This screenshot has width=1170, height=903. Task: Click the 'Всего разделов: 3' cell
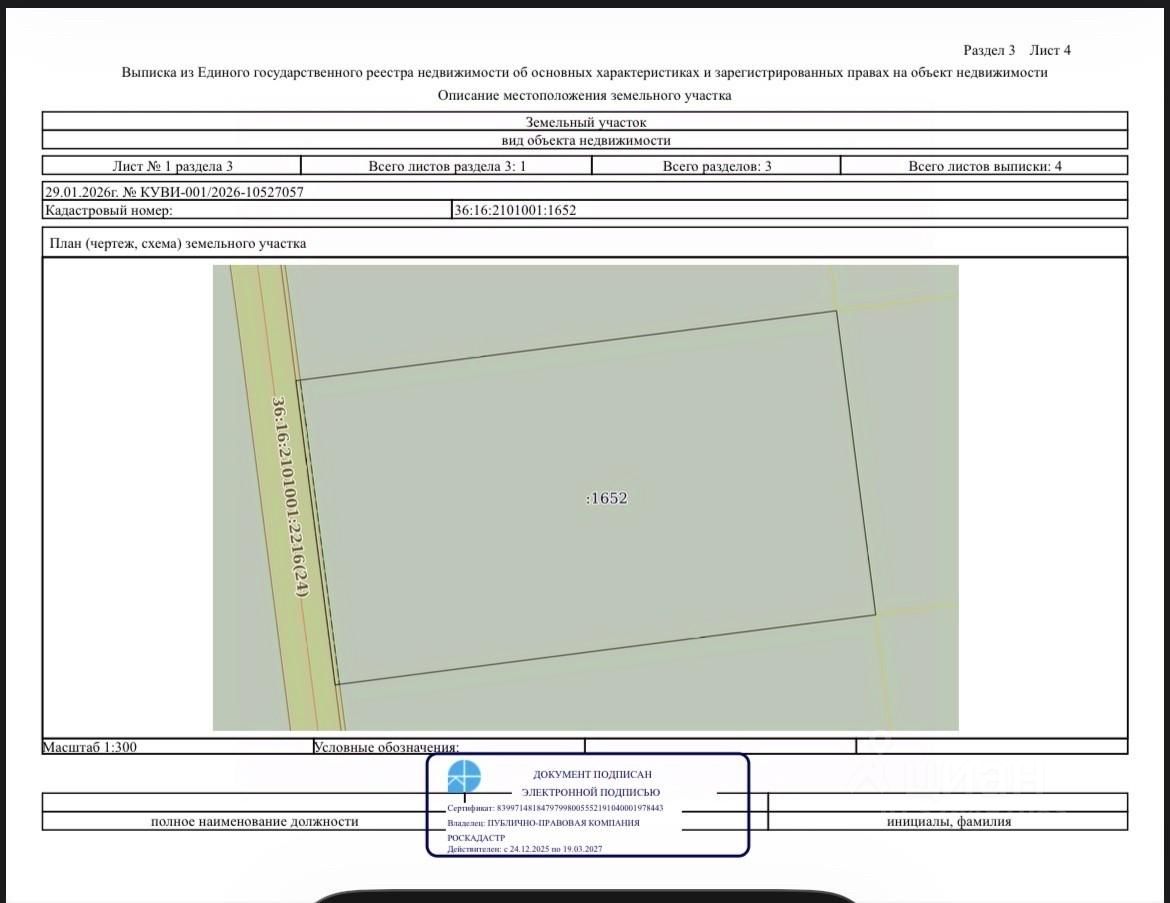click(717, 166)
